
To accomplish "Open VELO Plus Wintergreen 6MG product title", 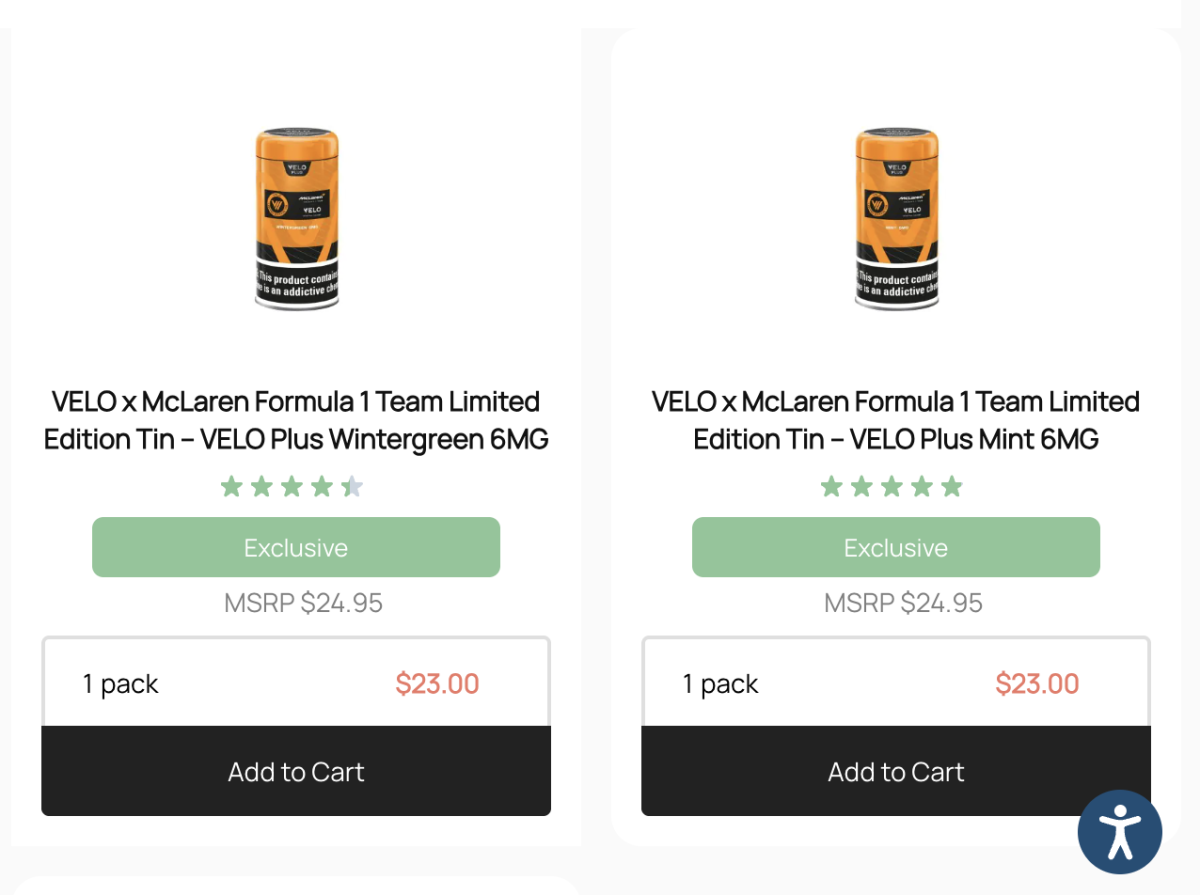I will [x=296, y=420].
